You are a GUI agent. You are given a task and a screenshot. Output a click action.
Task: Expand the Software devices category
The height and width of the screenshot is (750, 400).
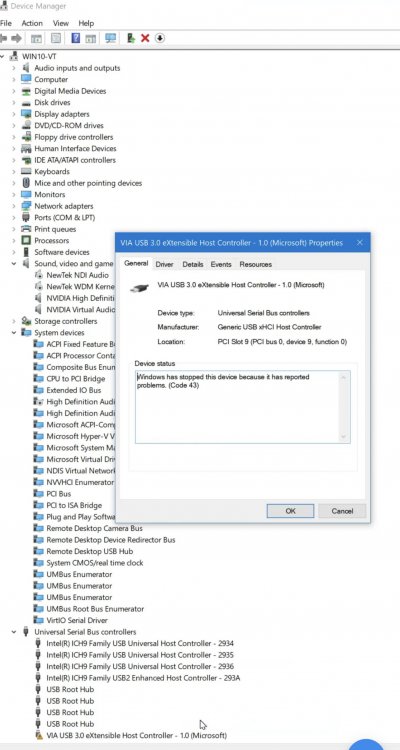(x=14, y=252)
